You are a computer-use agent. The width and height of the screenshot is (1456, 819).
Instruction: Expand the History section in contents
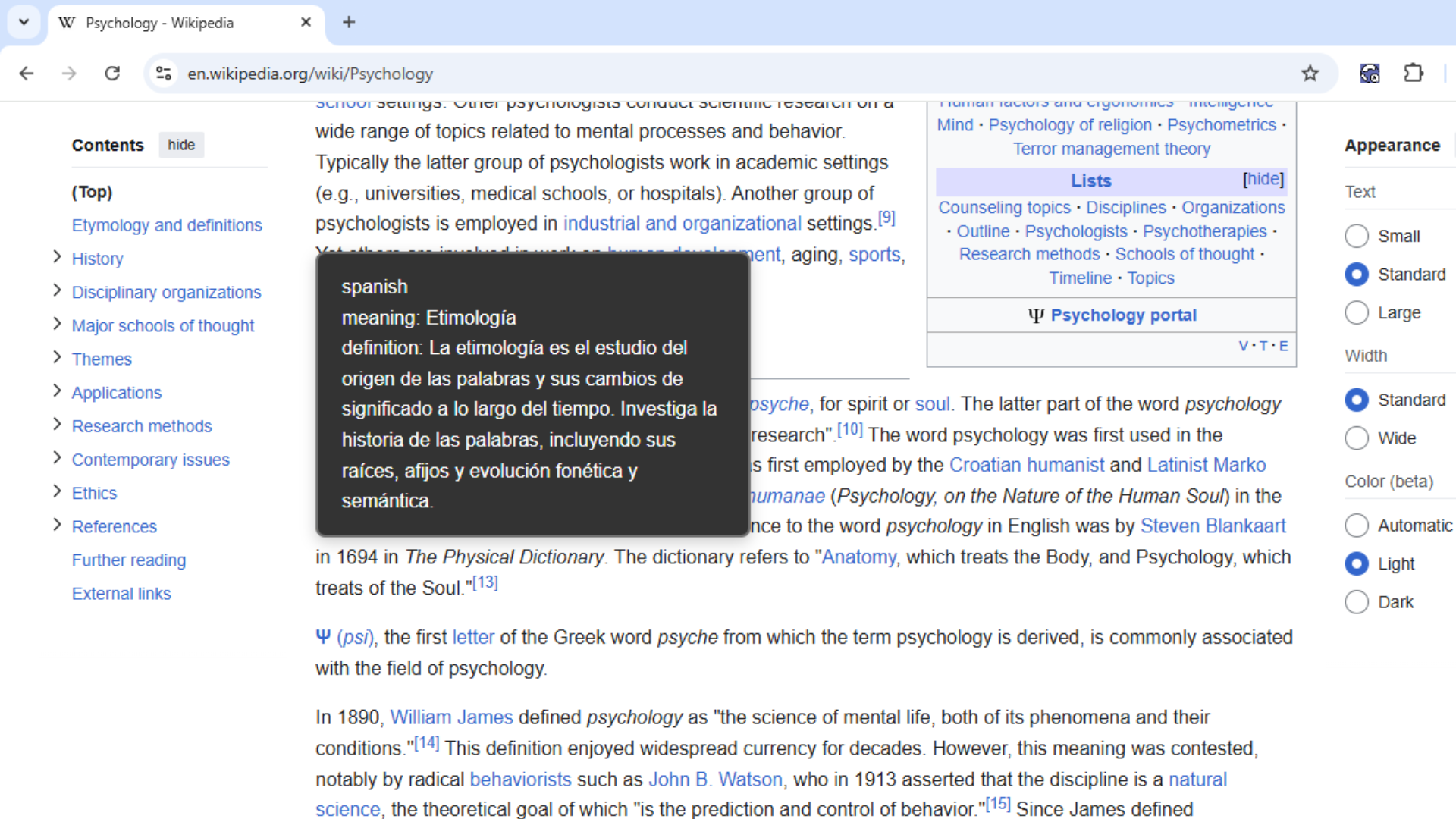pos(57,257)
